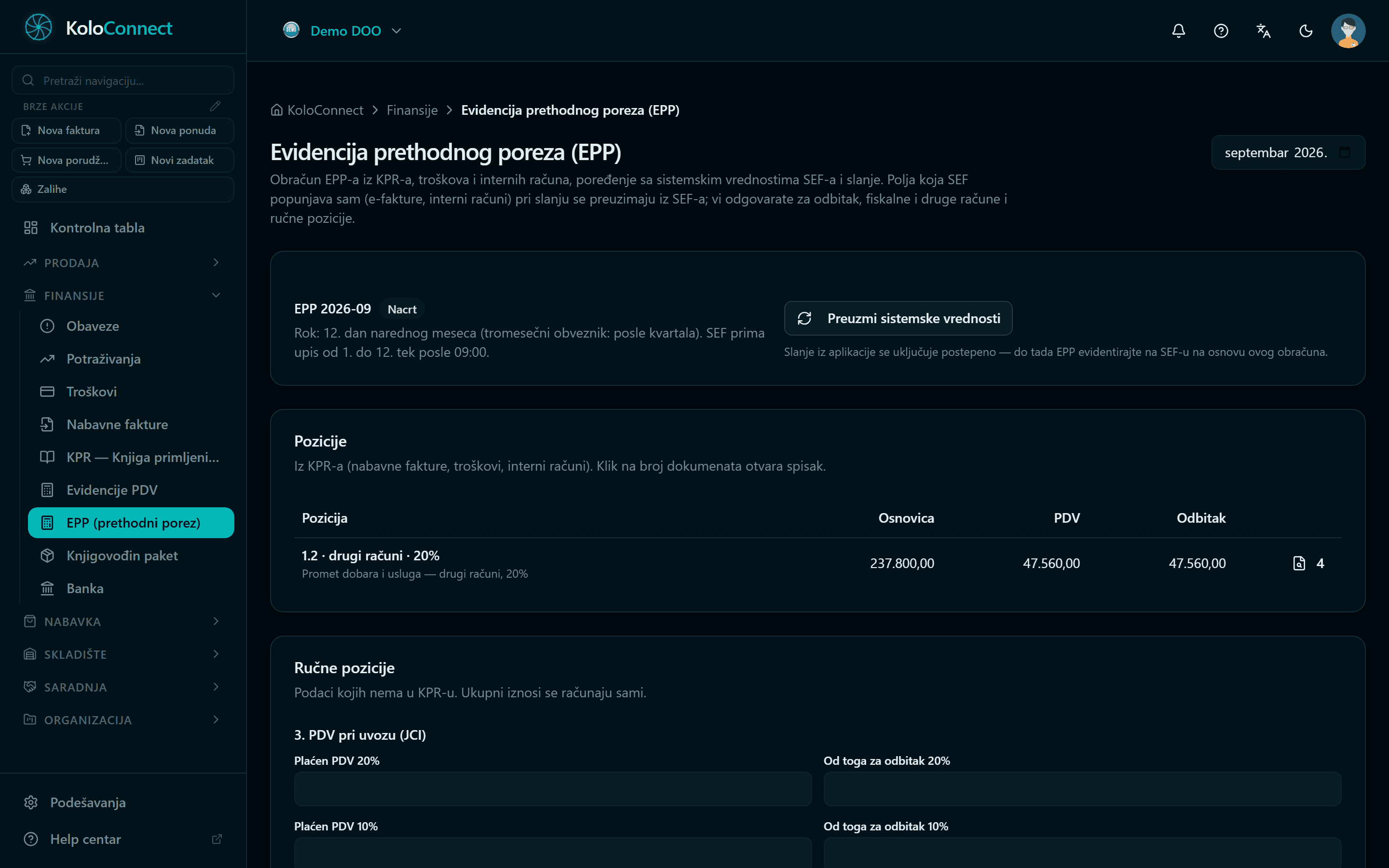Click Preuzmi sistemske vrednosti button
1389x868 pixels.
point(898,318)
